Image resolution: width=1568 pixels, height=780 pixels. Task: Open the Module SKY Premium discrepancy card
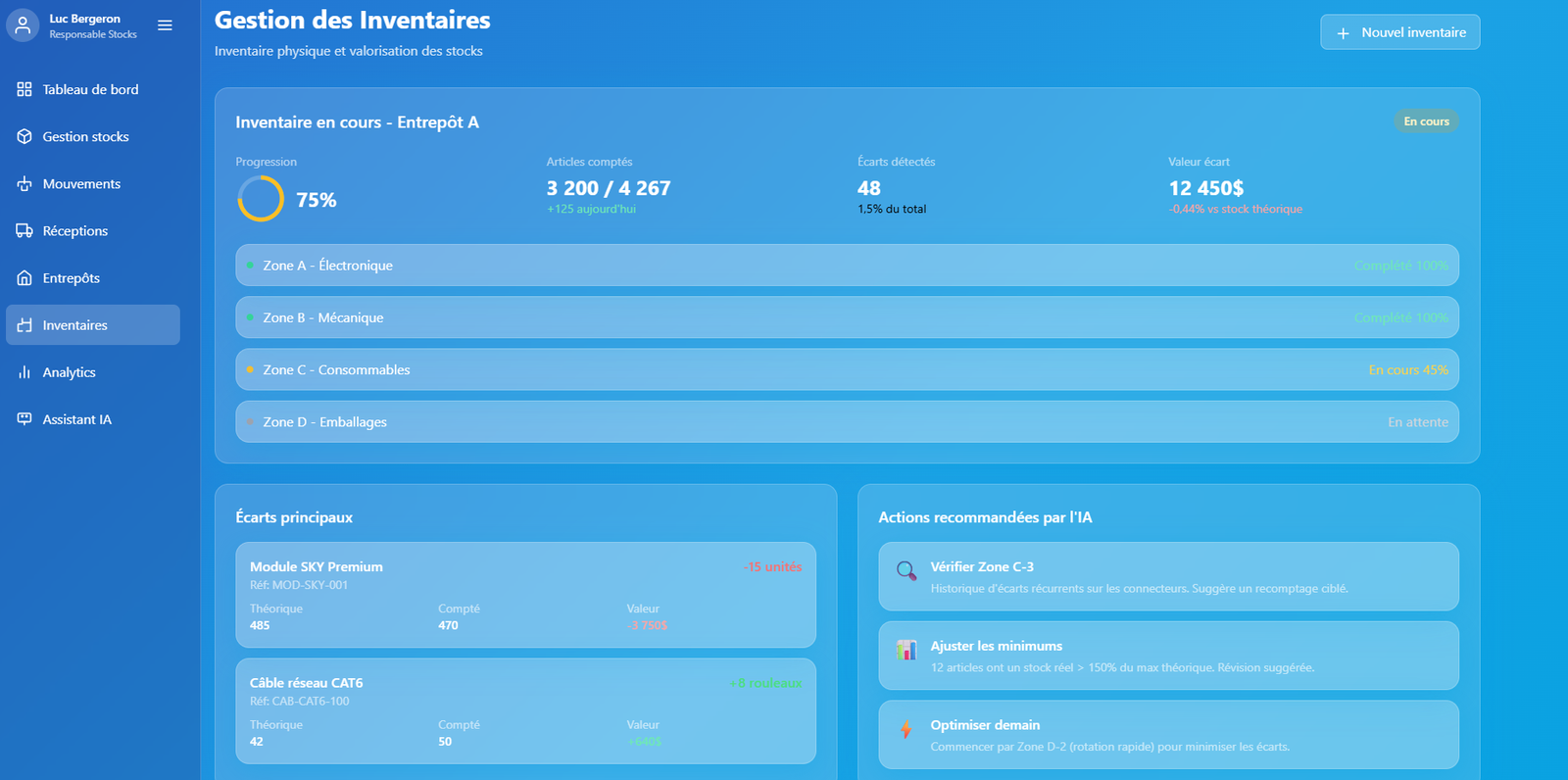pyautogui.click(x=525, y=595)
